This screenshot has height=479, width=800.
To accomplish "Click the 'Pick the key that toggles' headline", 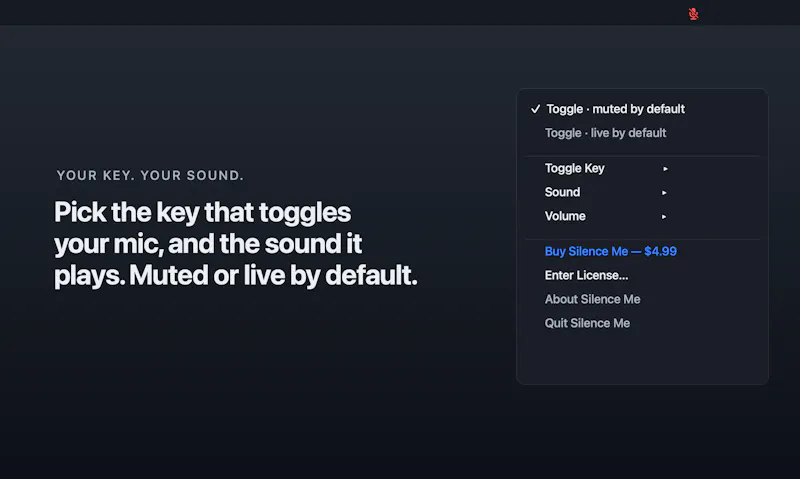I will click(203, 212).
